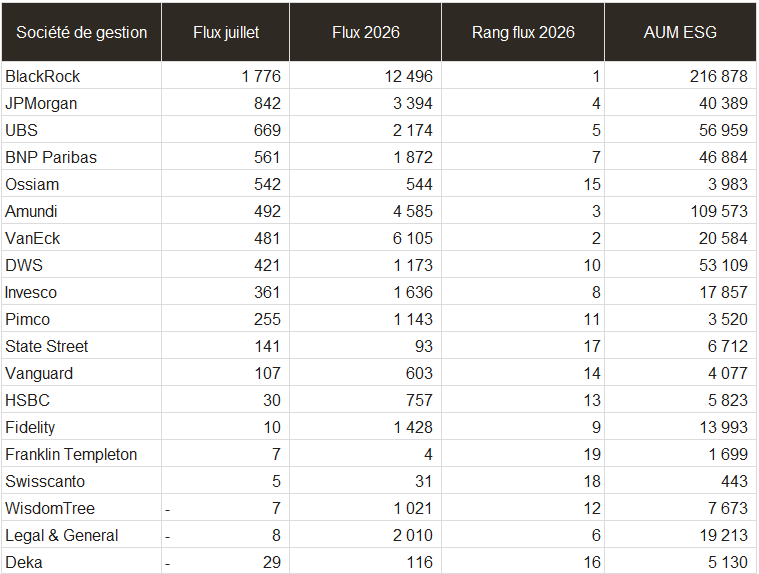Viewport: 759px width, 574px height.
Task: Select Amundi's Flux 2026 value 4 585
Action: coord(412,211)
